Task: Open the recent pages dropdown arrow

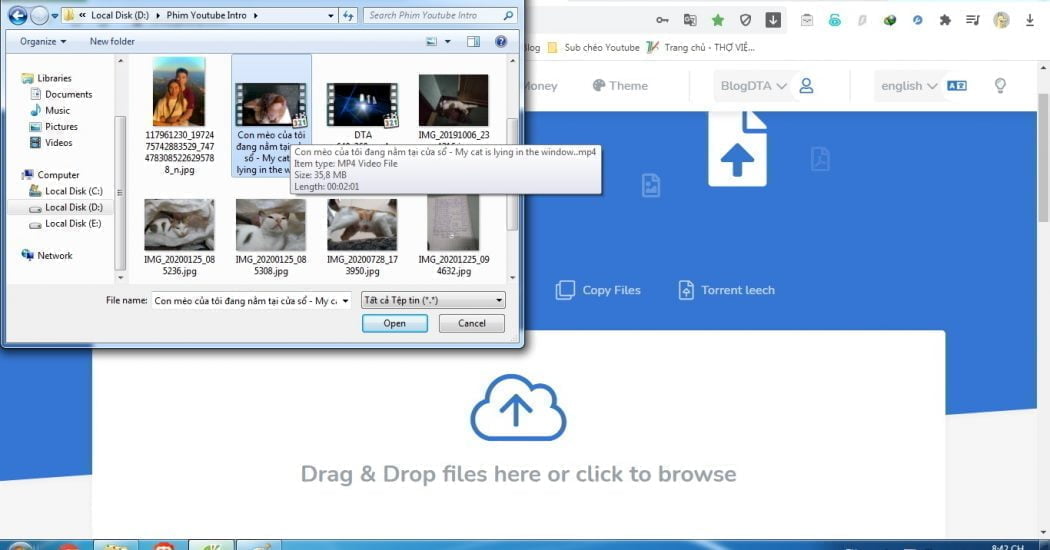Action: click(55, 15)
